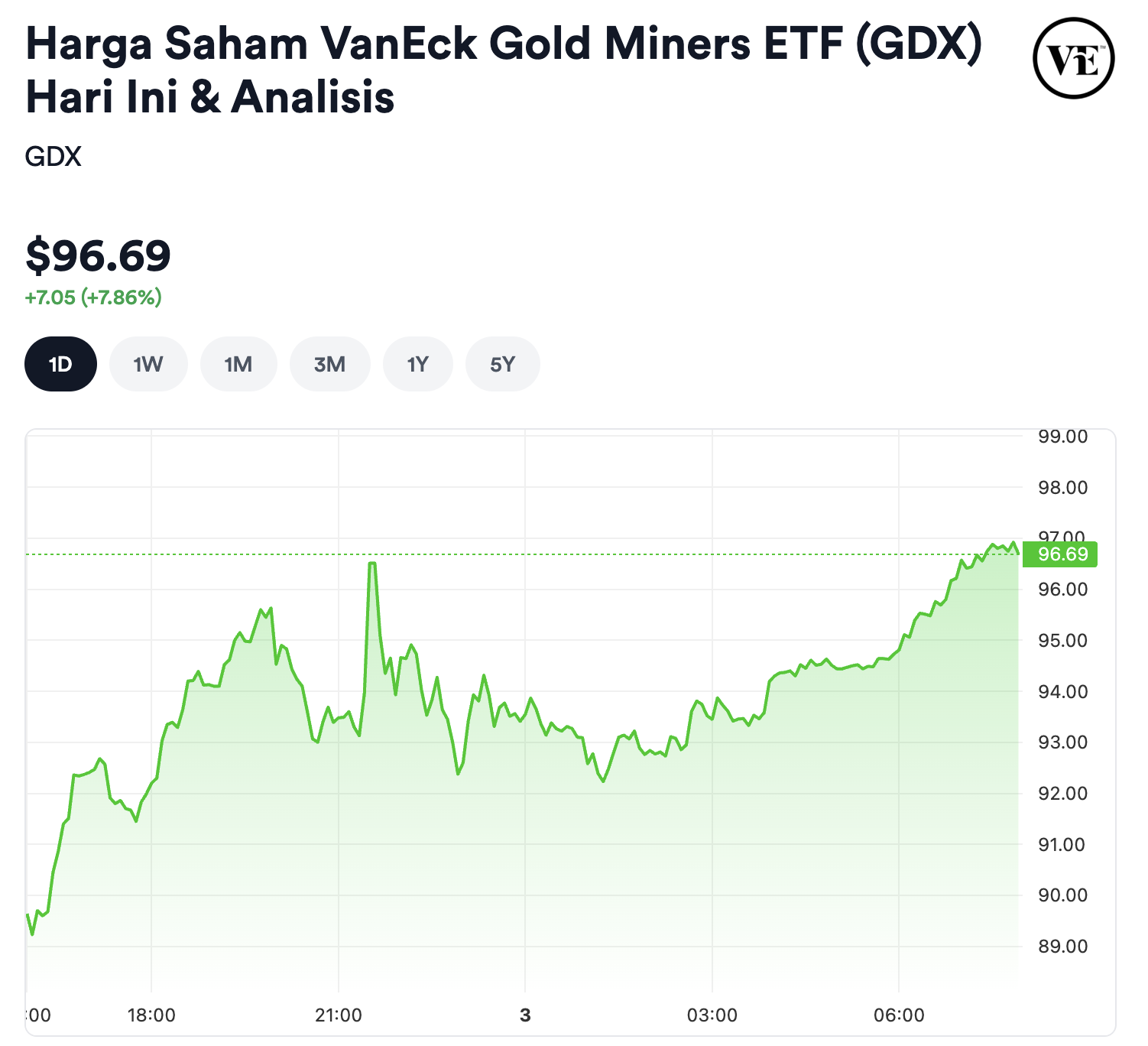1148x1046 pixels.
Task: Click the 06:00 time axis label
Action: pos(899,1015)
